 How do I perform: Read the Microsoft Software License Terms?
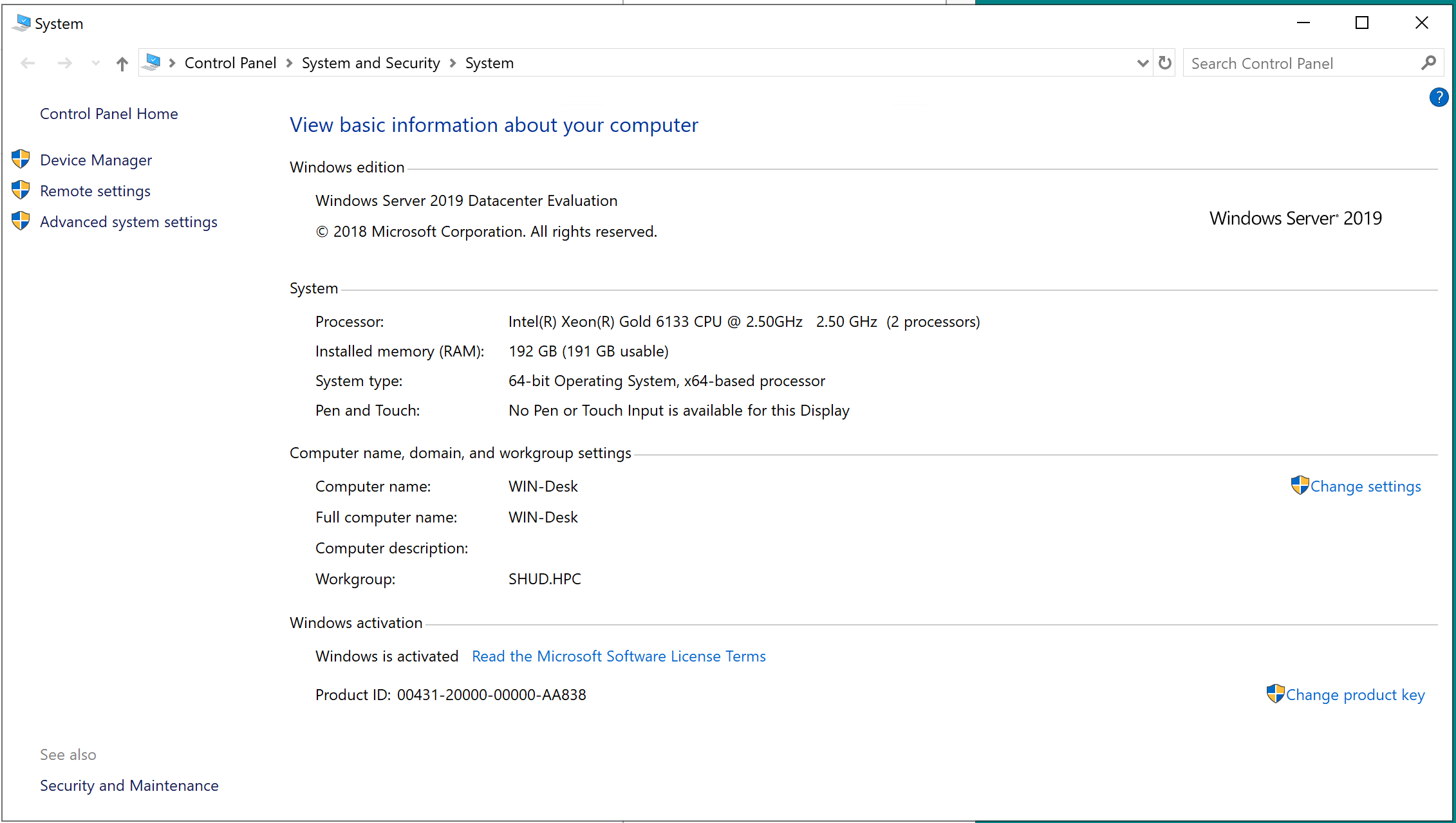618,655
